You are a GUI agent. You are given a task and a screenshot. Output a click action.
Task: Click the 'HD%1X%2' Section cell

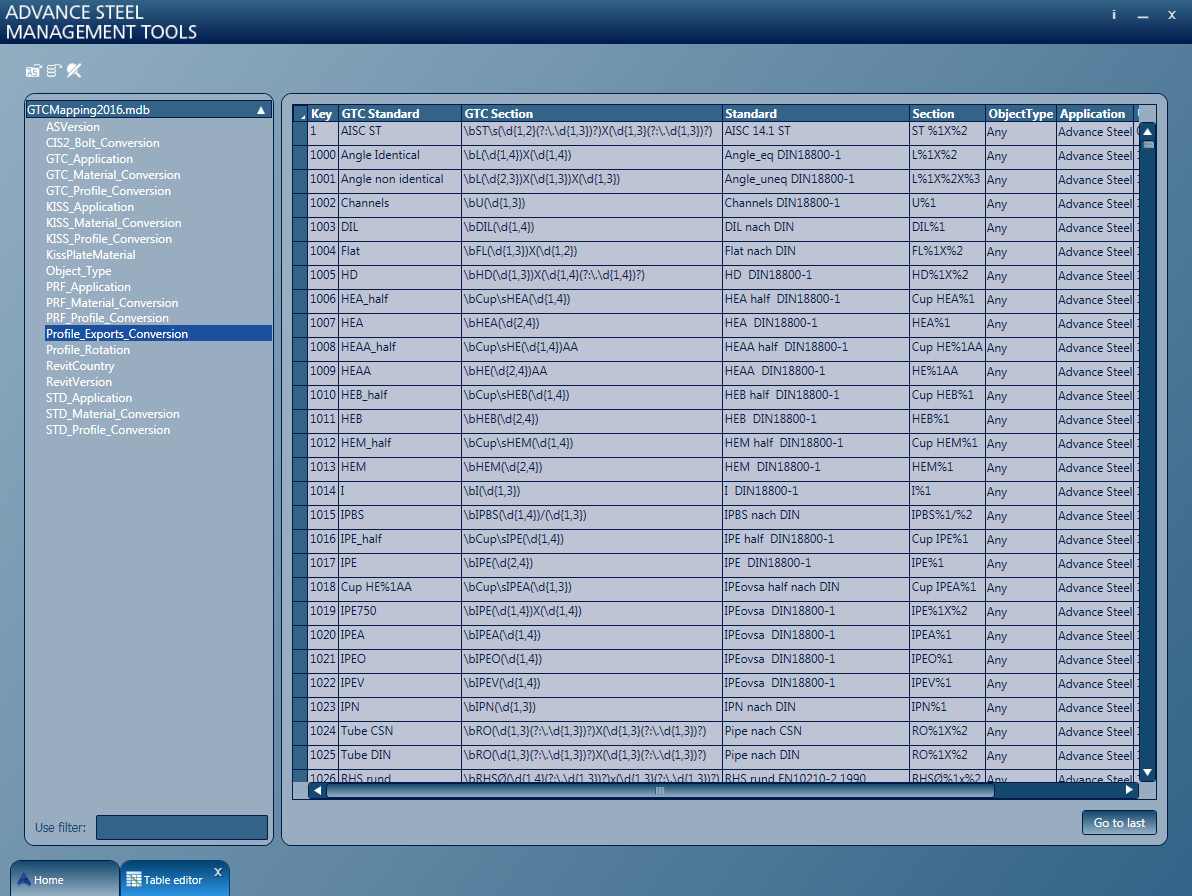point(947,275)
